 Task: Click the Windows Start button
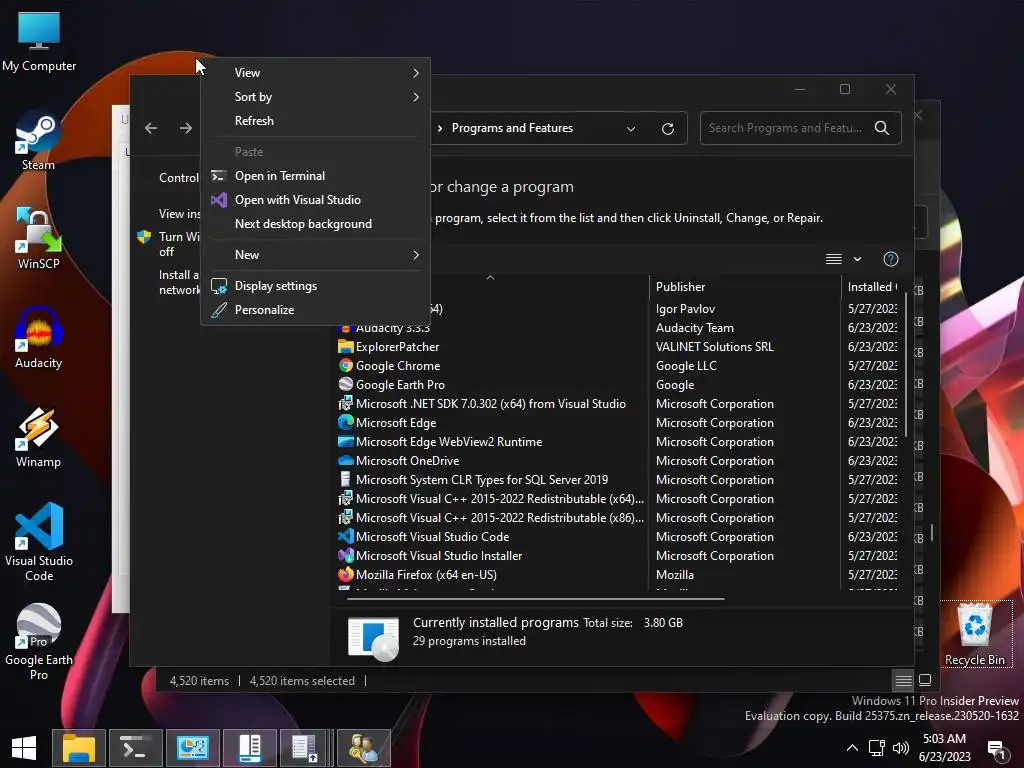(x=24, y=748)
